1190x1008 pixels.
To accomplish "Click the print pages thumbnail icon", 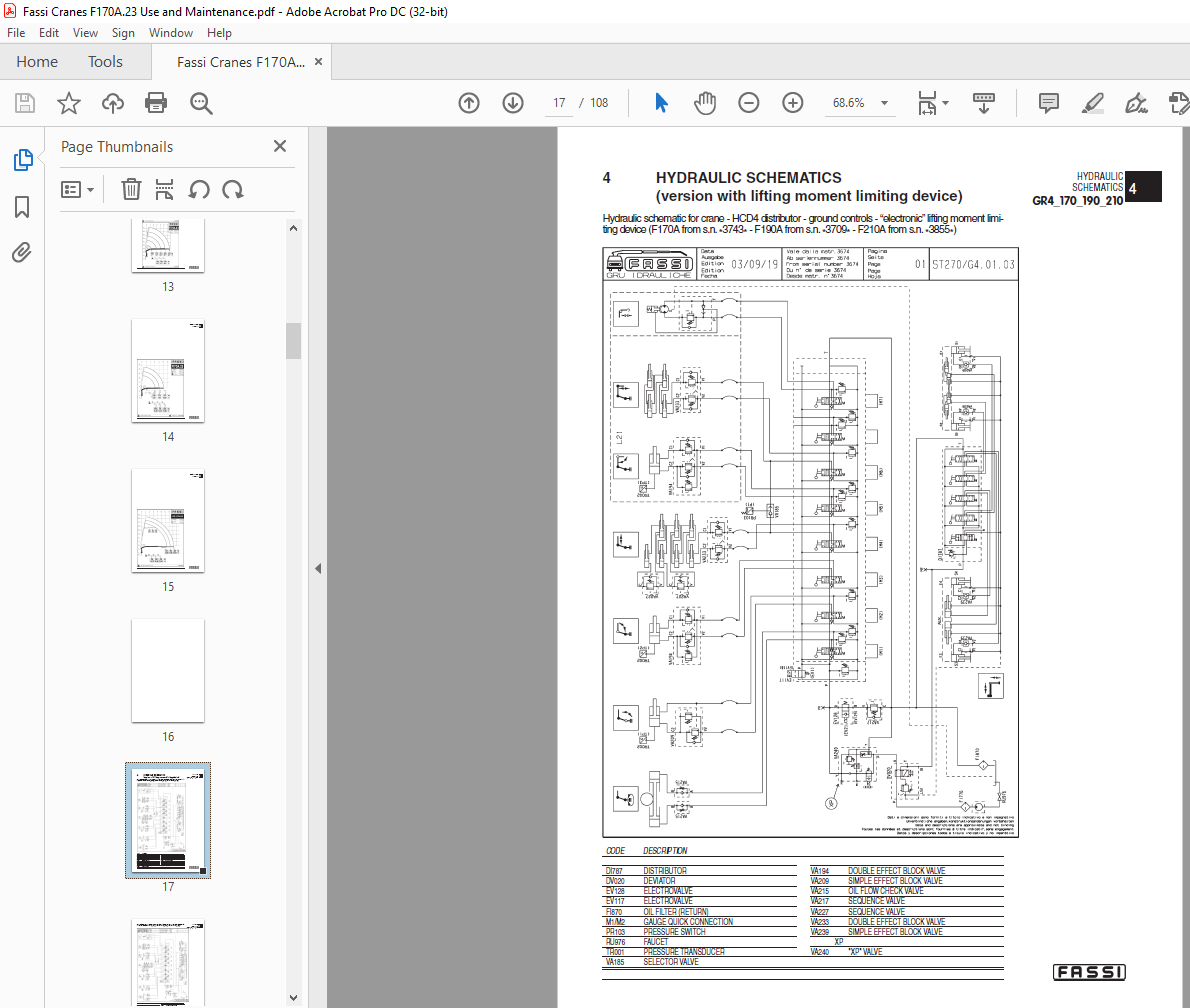I will point(165,189).
